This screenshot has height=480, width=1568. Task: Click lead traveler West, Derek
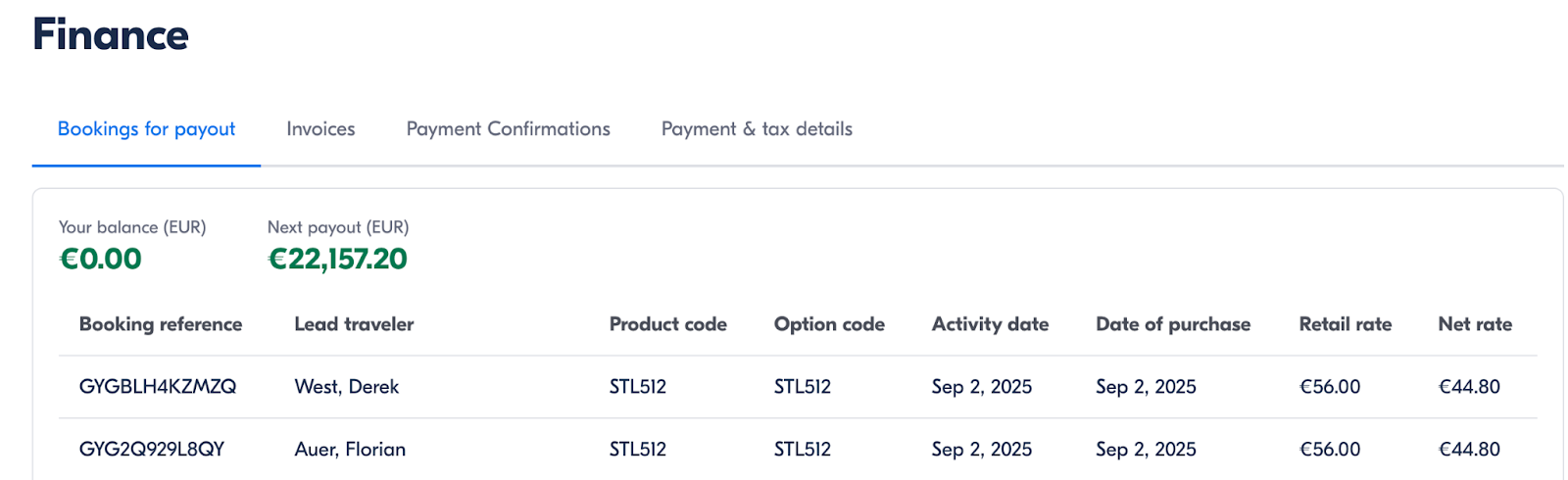[x=347, y=387]
